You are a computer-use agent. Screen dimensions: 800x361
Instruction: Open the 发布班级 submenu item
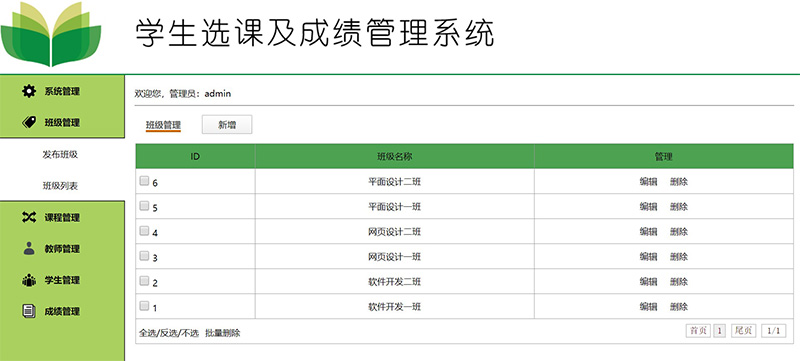tap(60, 154)
